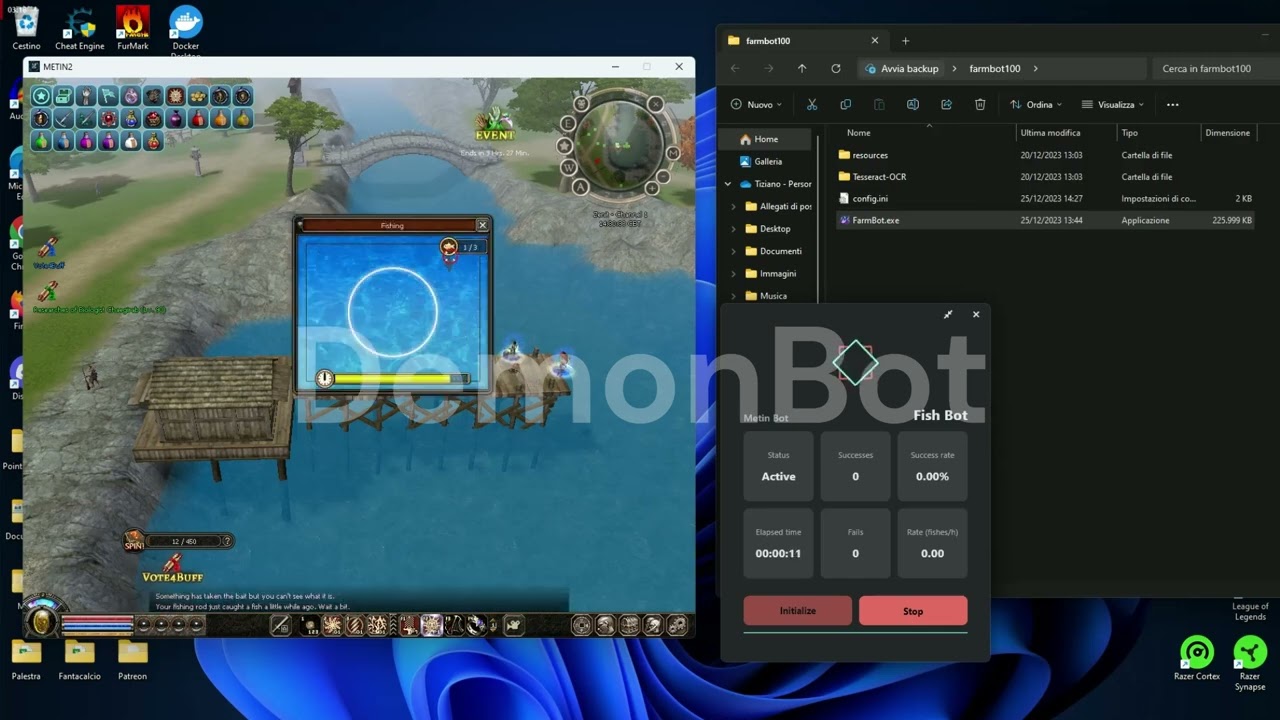
Task: Click the star button on minimap ring
Action: click(564, 145)
